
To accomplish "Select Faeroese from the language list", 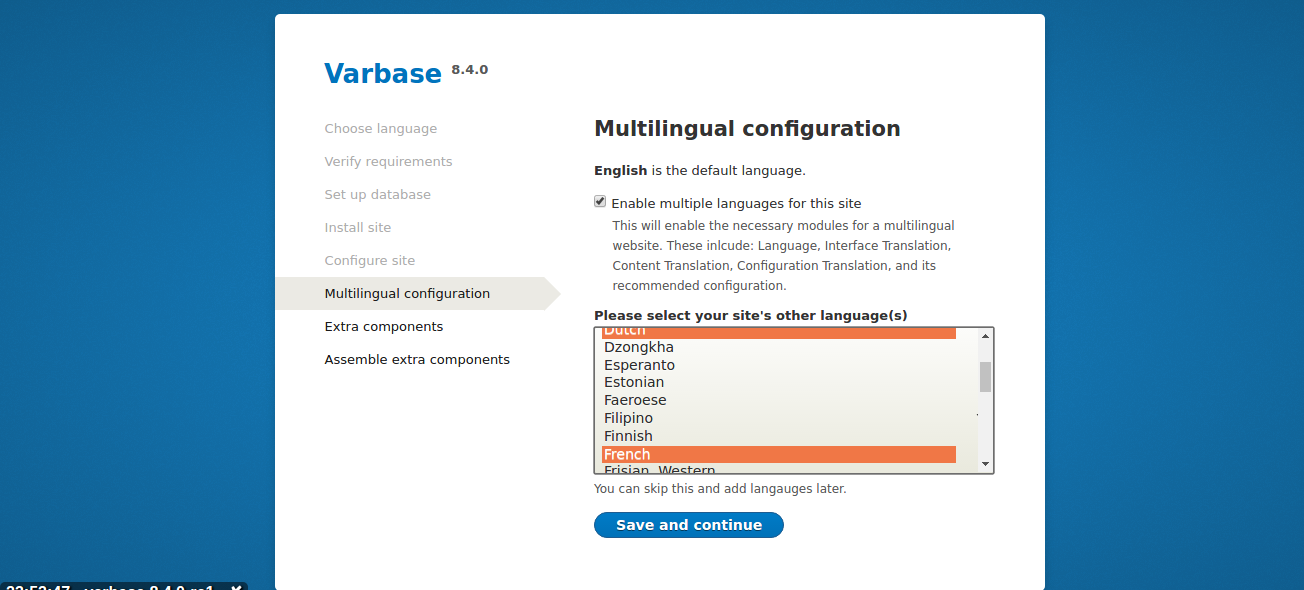I will coord(700,400).
